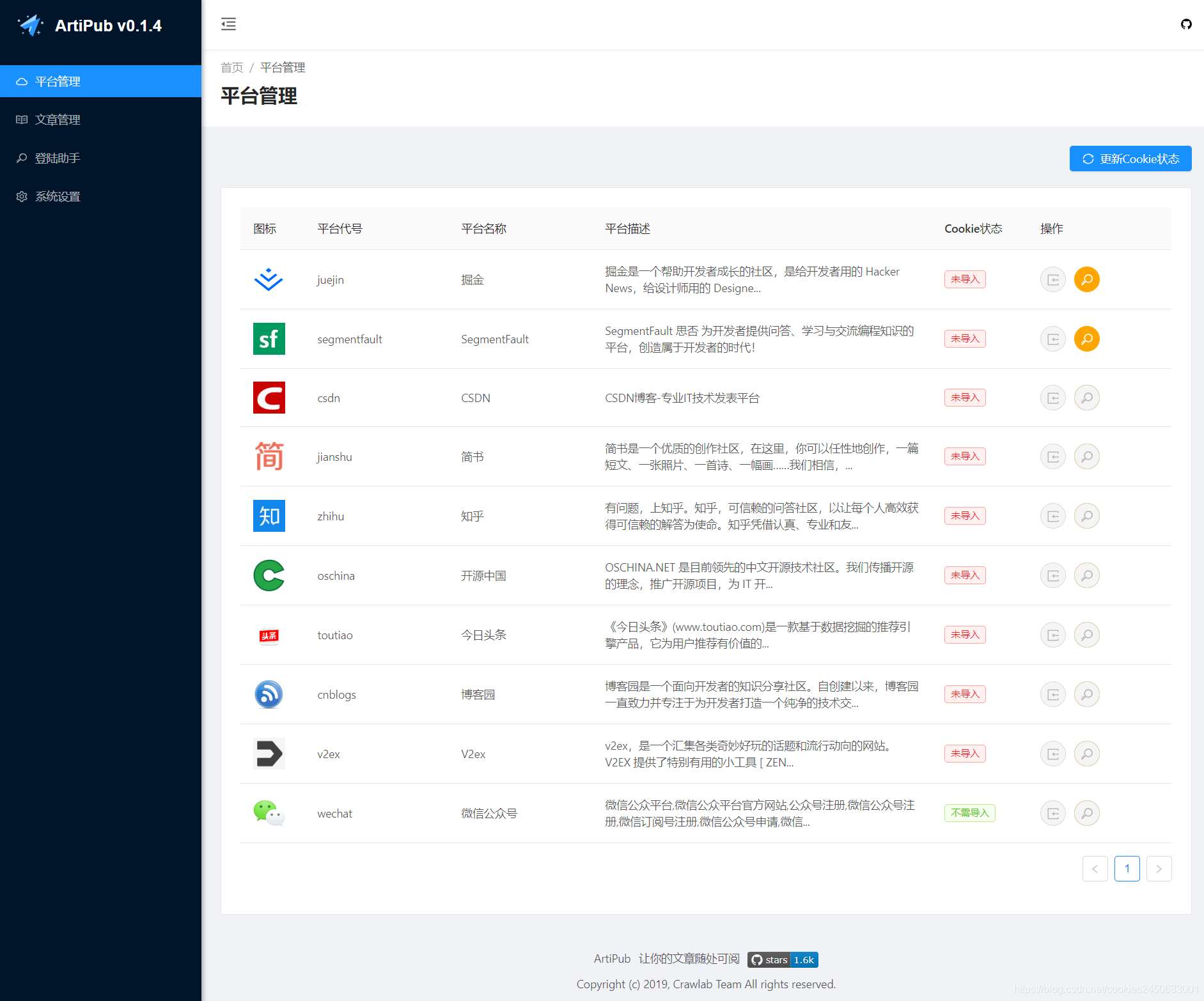1204x1001 pixels.
Task: Click the Zhihu 知 logo
Action: (x=269, y=516)
